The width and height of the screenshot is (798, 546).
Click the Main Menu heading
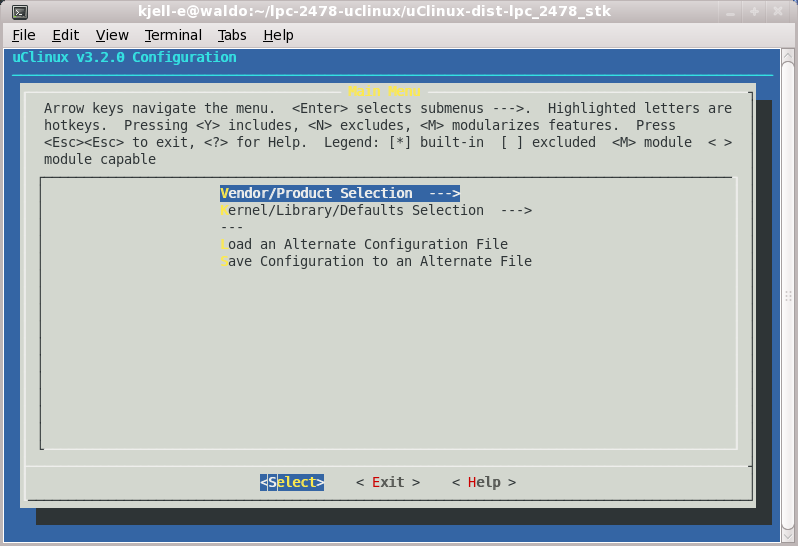(x=384, y=91)
